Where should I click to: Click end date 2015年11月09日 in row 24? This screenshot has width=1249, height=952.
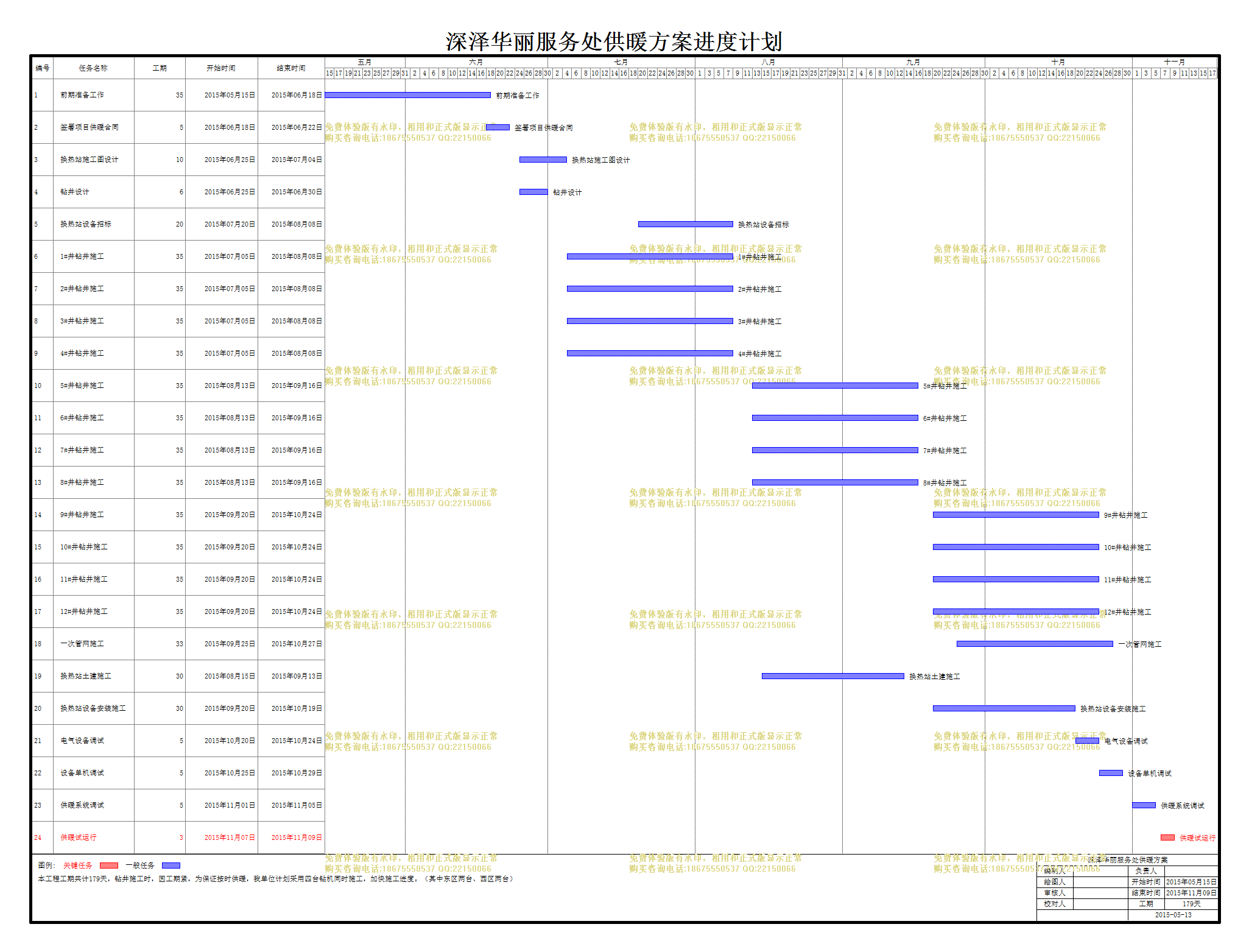point(297,837)
